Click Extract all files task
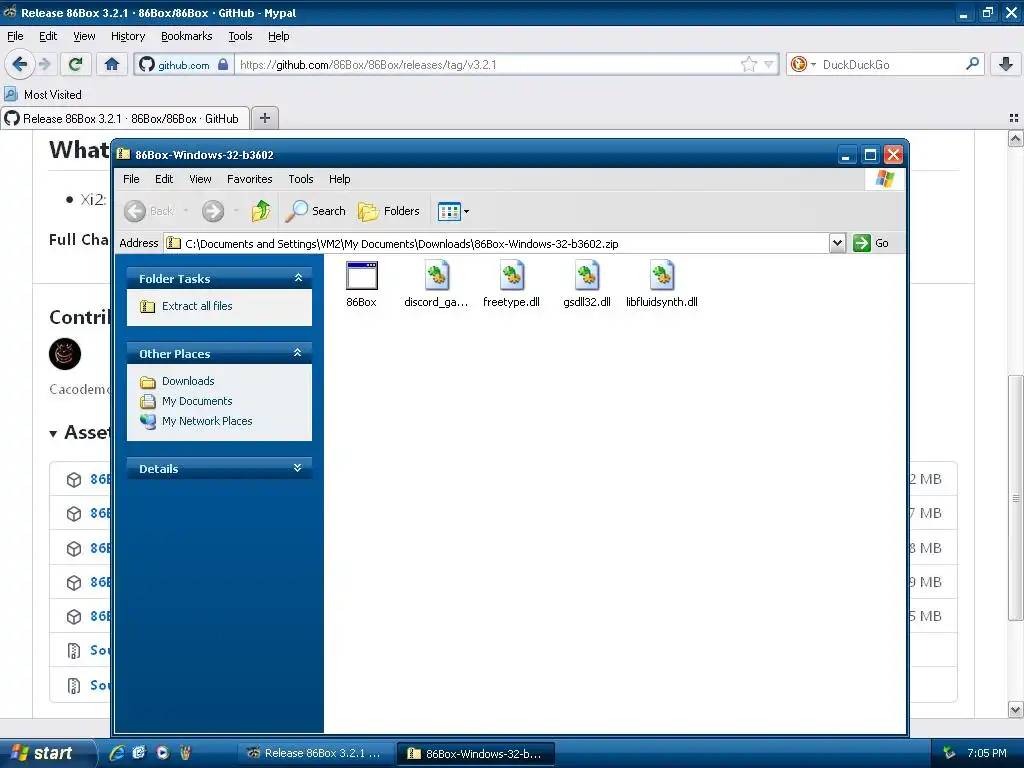This screenshot has width=1024, height=768. [x=197, y=306]
